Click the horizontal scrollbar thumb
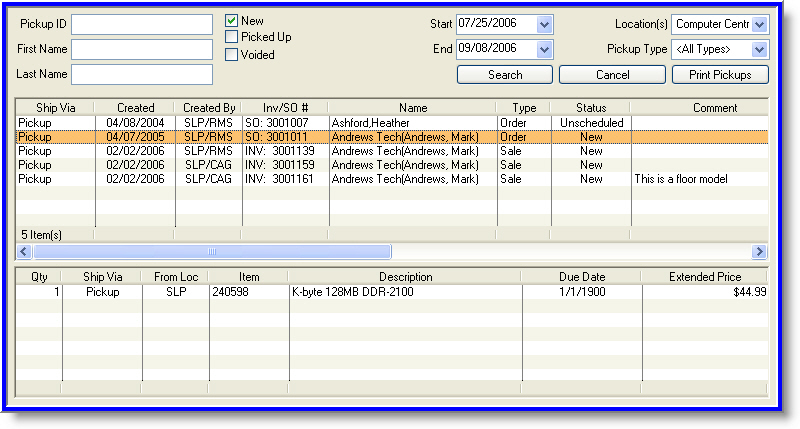The image size is (800, 429). 212,251
